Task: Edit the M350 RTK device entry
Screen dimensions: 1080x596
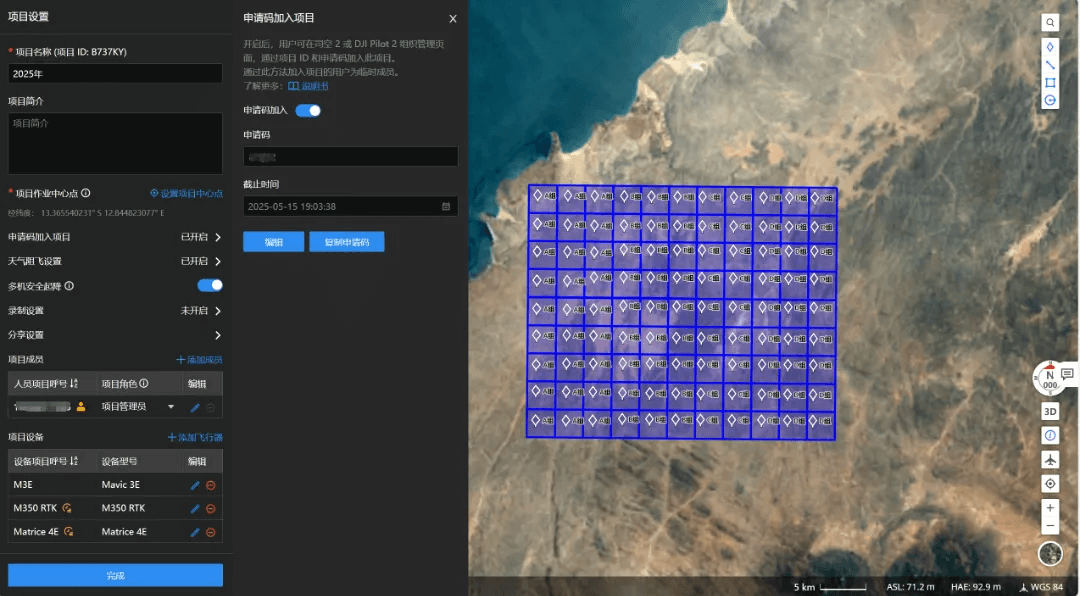Action: (x=195, y=508)
